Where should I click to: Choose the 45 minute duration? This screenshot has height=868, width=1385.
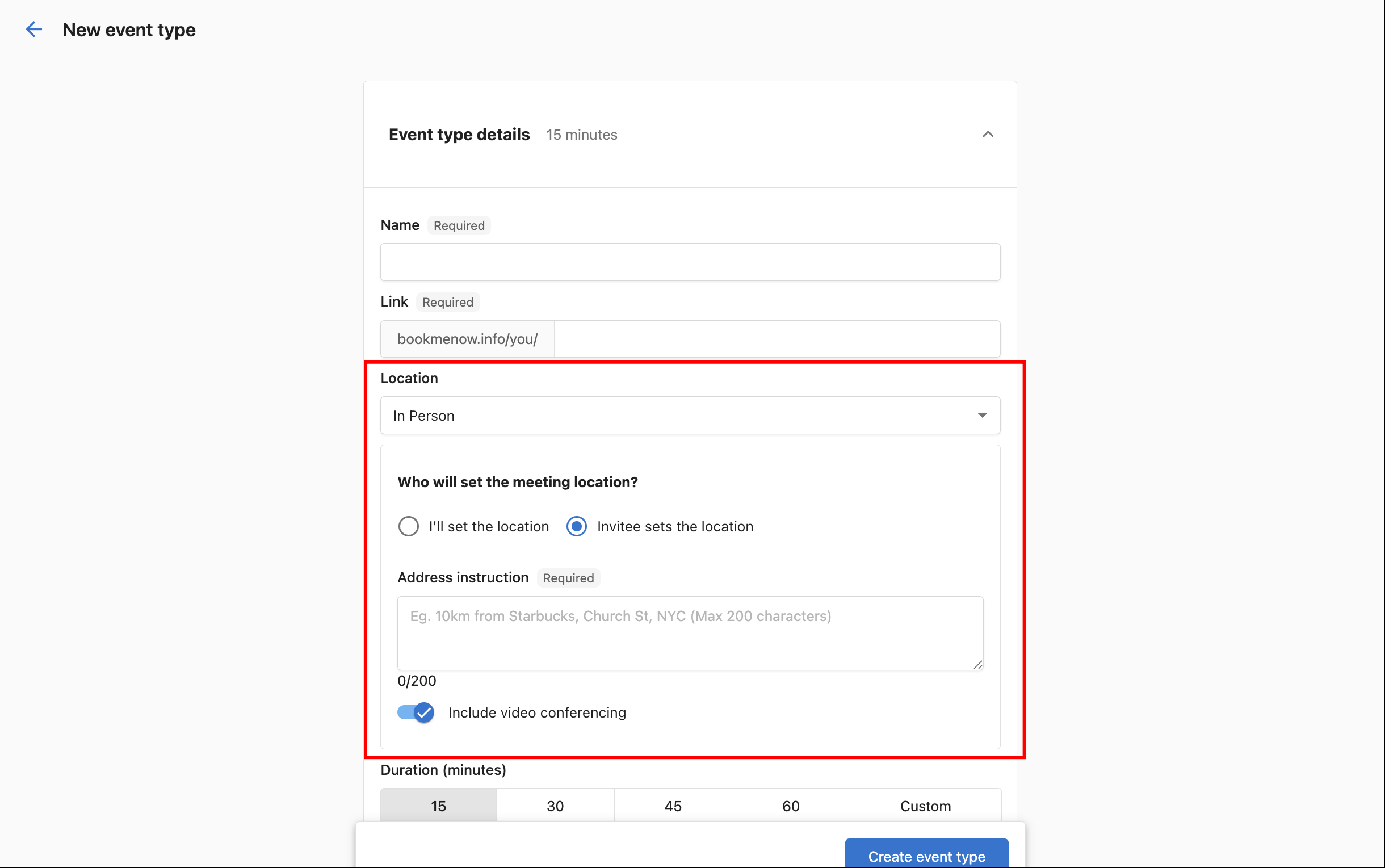coord(673,806)
